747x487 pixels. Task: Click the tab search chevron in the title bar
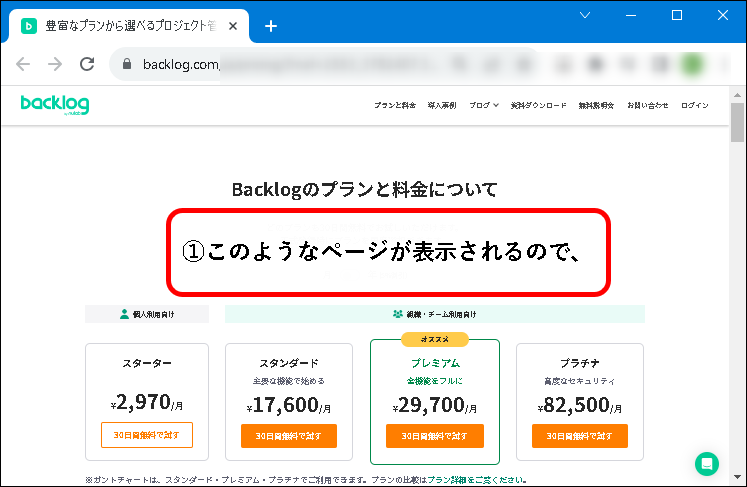[585, 15]
